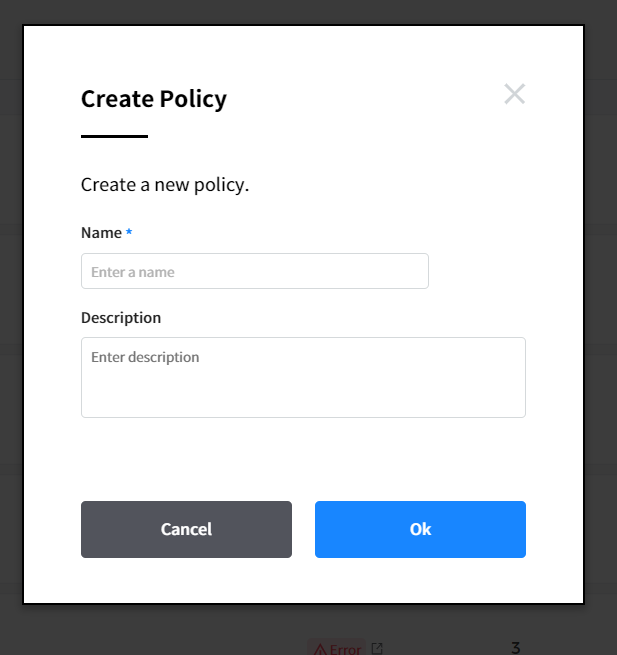The image size is (617, 655).
Task: Click the warning triangle icon in Error badge
Action: tap(320, 649)
